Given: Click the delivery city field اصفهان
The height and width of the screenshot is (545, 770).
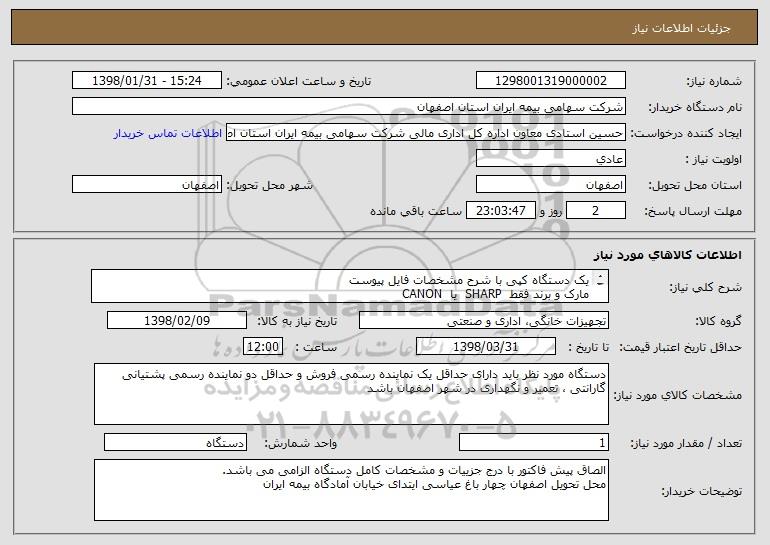Looking at the screenshot, I should [147, 185].
